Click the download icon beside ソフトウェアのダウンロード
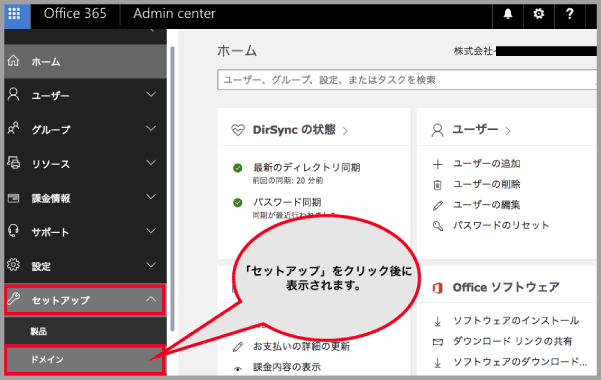 pos(437,362)
